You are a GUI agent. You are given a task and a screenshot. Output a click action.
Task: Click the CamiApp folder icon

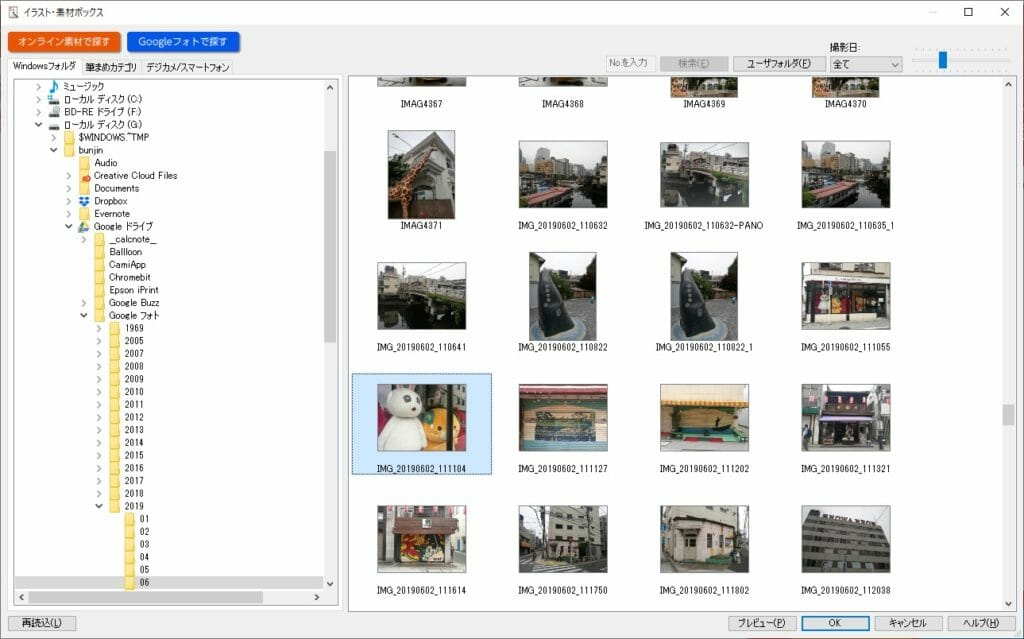99,265
